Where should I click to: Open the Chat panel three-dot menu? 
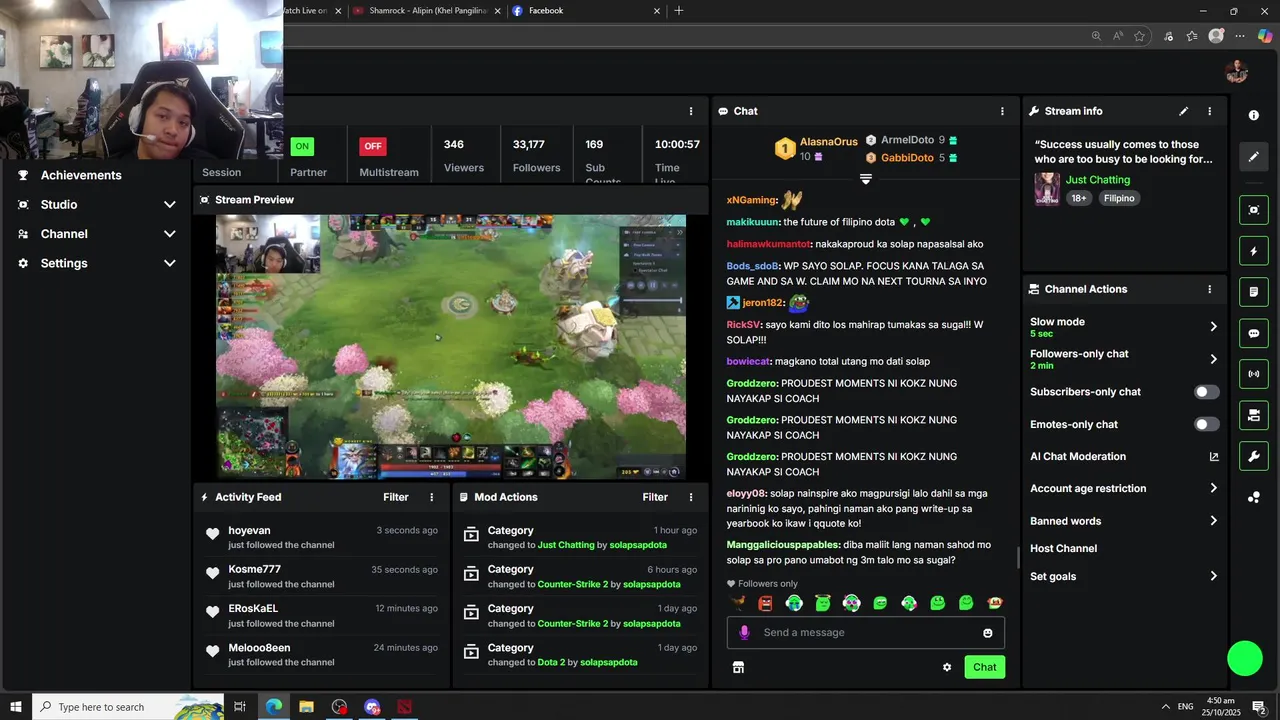(1002, 111)
